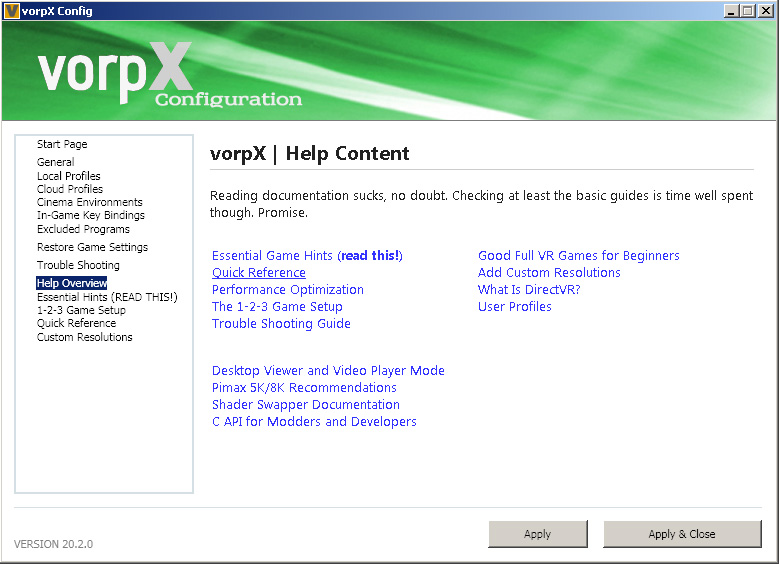Go to Cinema Environments
The width and height of the screenshot is (779, 564).
click(89, 202)
